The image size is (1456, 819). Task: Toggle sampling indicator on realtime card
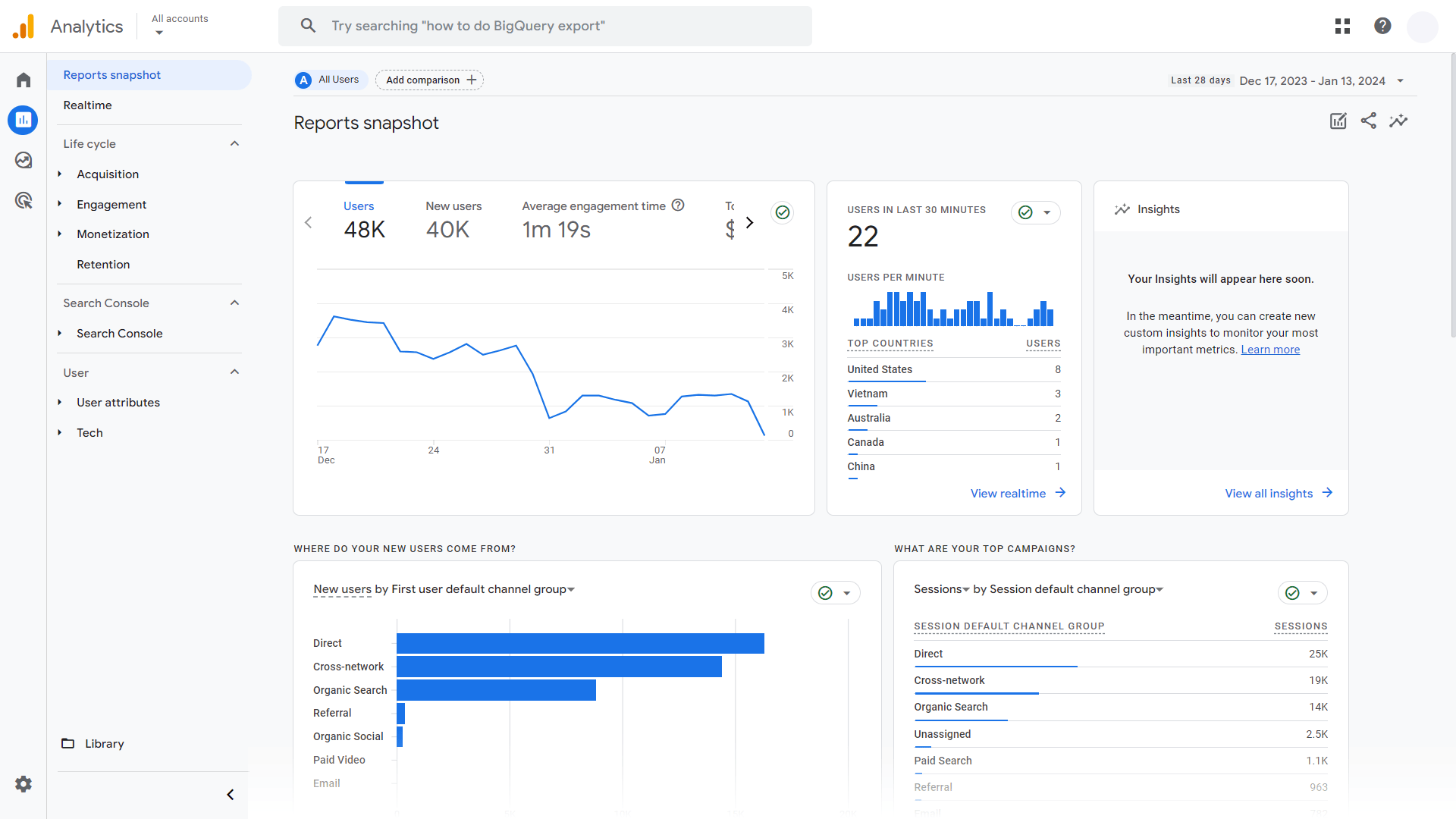coord(1025,212)
